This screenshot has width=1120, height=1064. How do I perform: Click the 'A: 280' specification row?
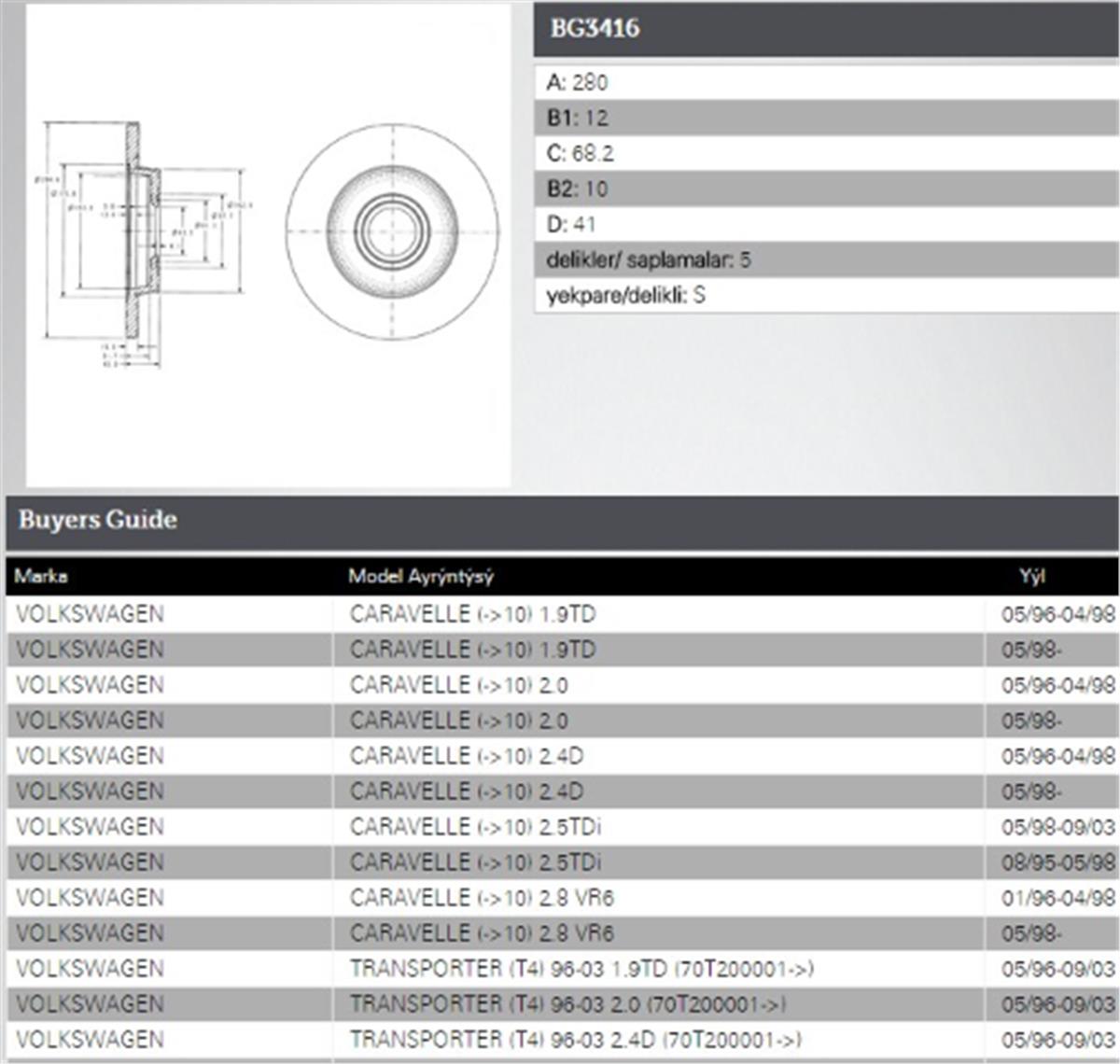click(827, 82)
